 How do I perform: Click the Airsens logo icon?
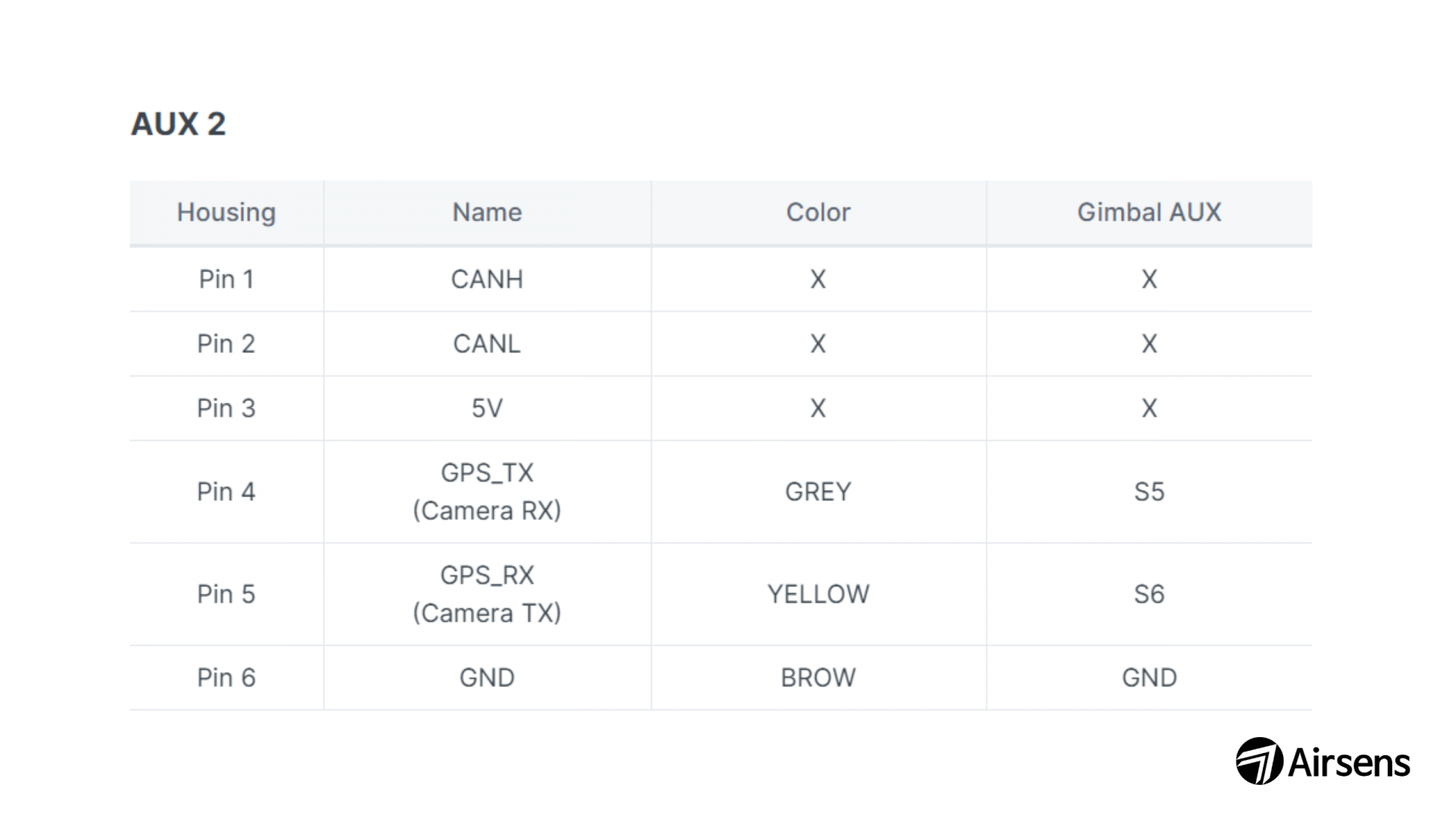pos(1260,761)
